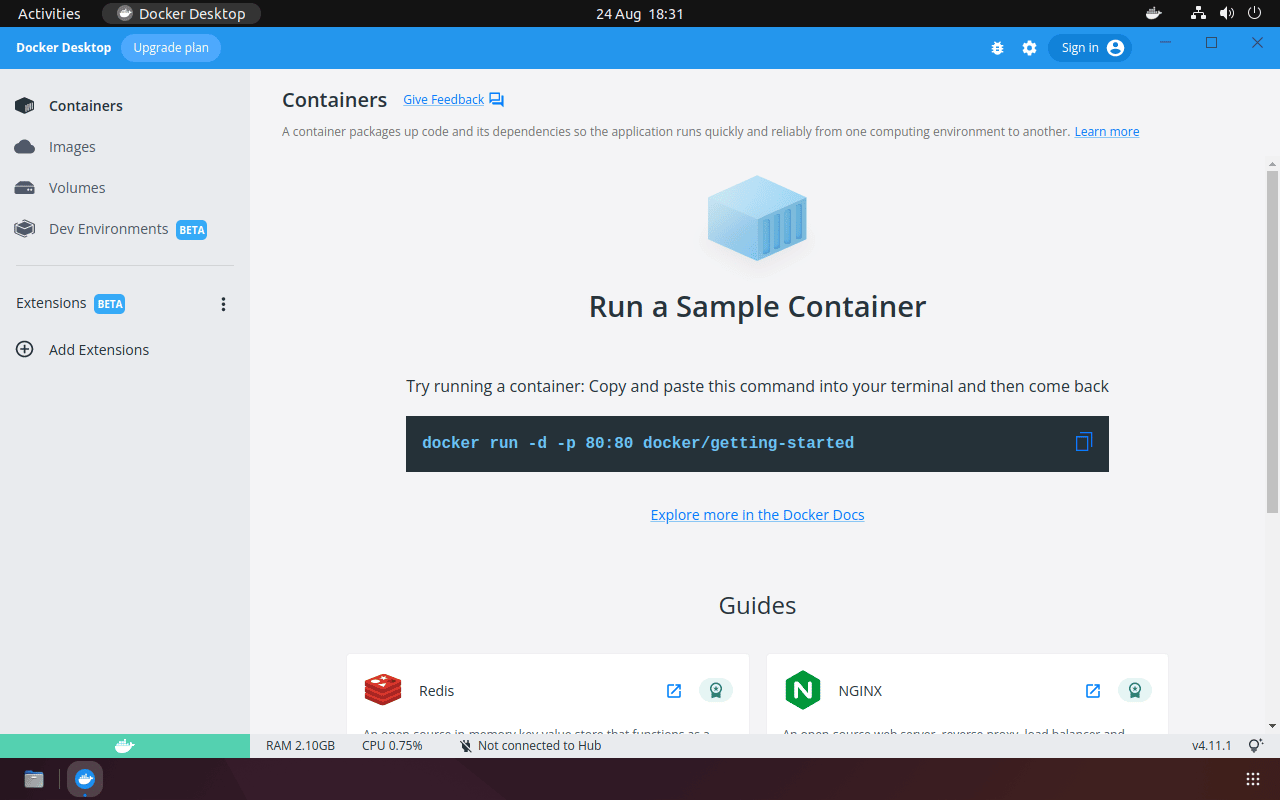
Task: Click the Add Extensions plus icon
Action: click(x=24, y=349)
